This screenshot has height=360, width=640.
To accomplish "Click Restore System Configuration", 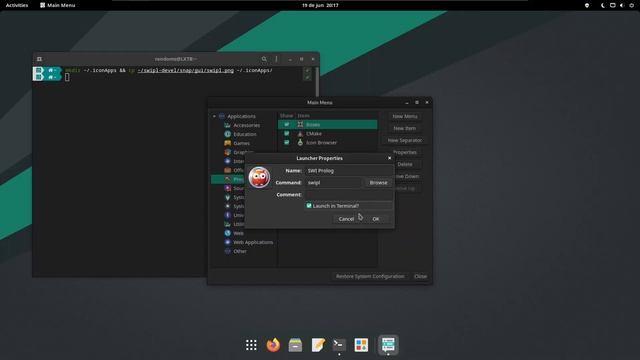I will 370,276.
